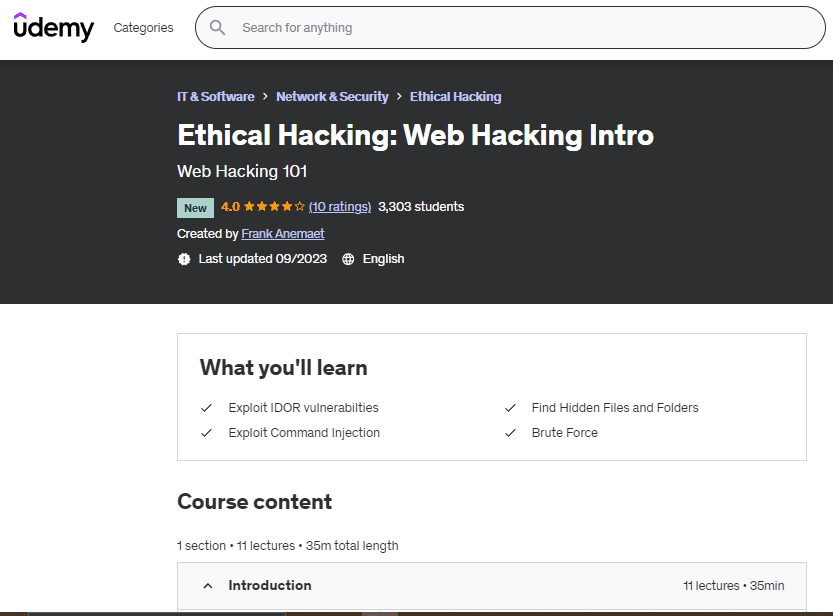
Task: Go to Network & Security breadcrumb
Action: 332,97
